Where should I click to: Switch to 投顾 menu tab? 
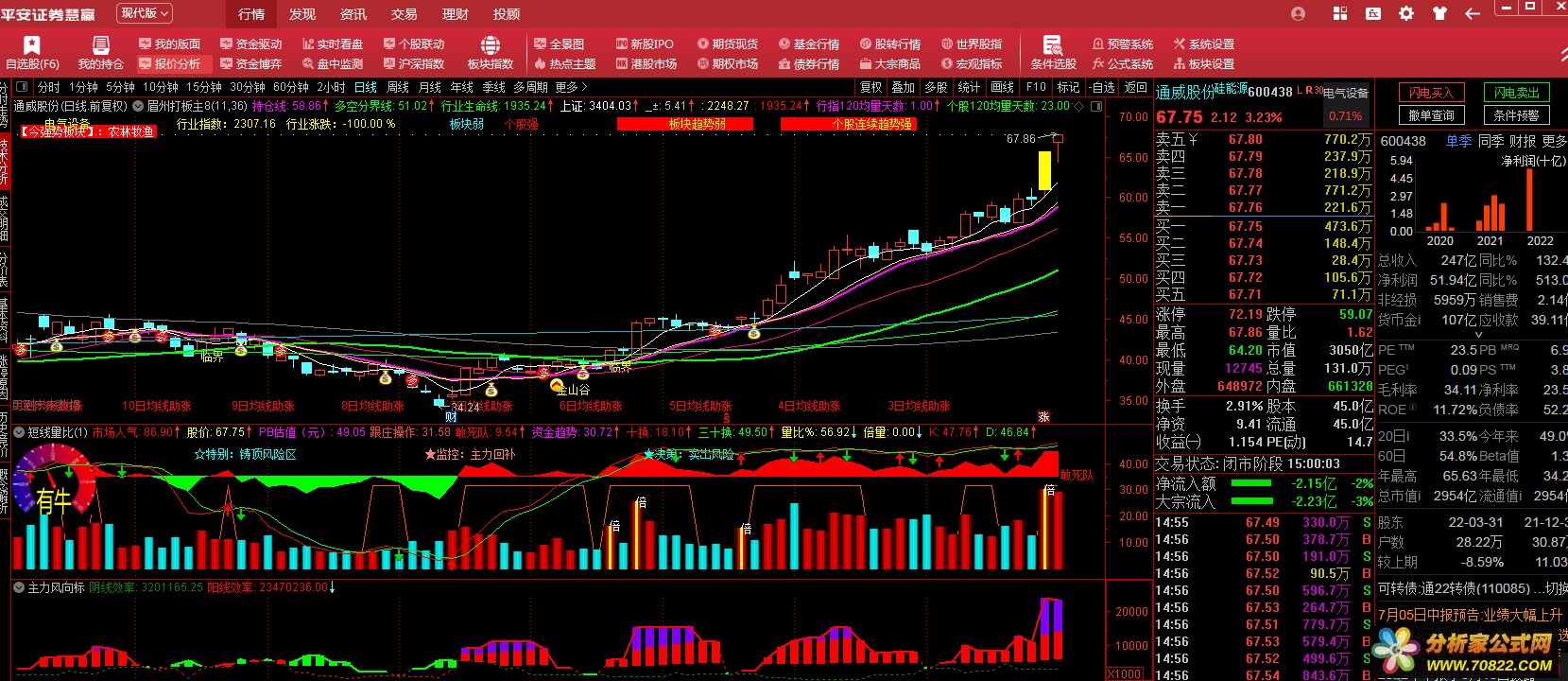pyautogui.click(x=507, y=13)
